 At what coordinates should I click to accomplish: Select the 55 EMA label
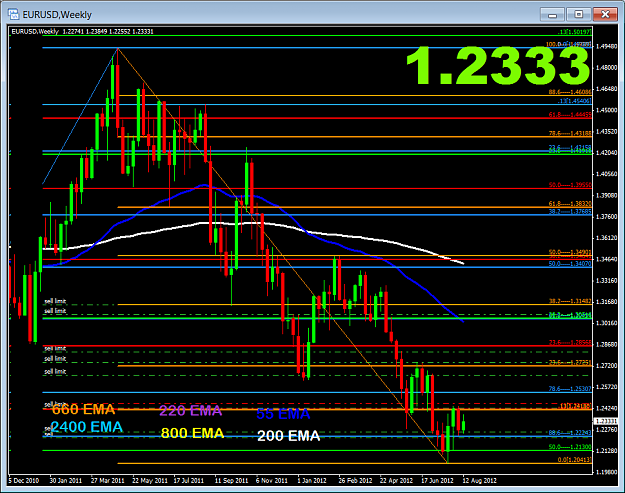click(x=283, y=414)
